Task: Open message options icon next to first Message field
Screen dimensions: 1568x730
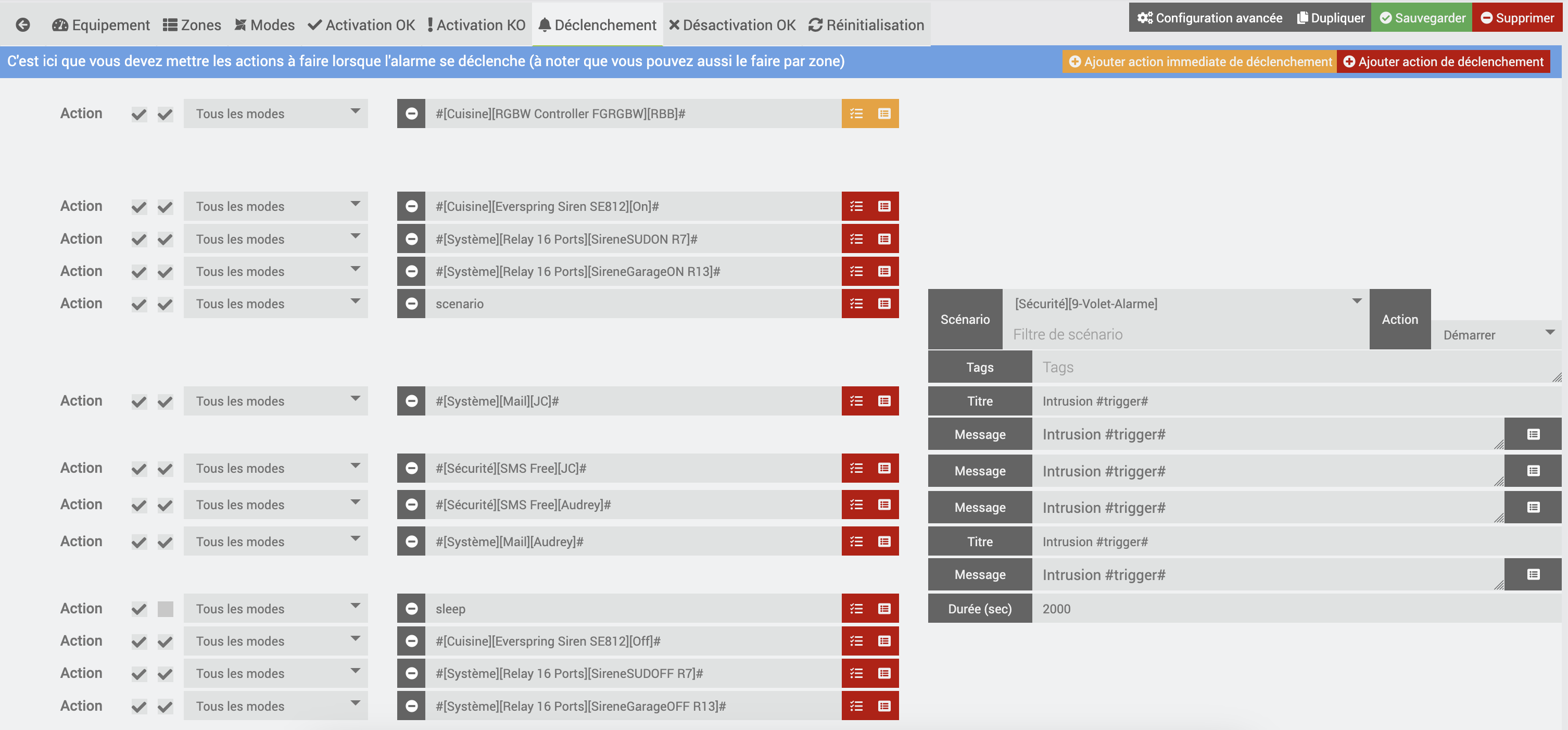Action: coord(1533,434)
